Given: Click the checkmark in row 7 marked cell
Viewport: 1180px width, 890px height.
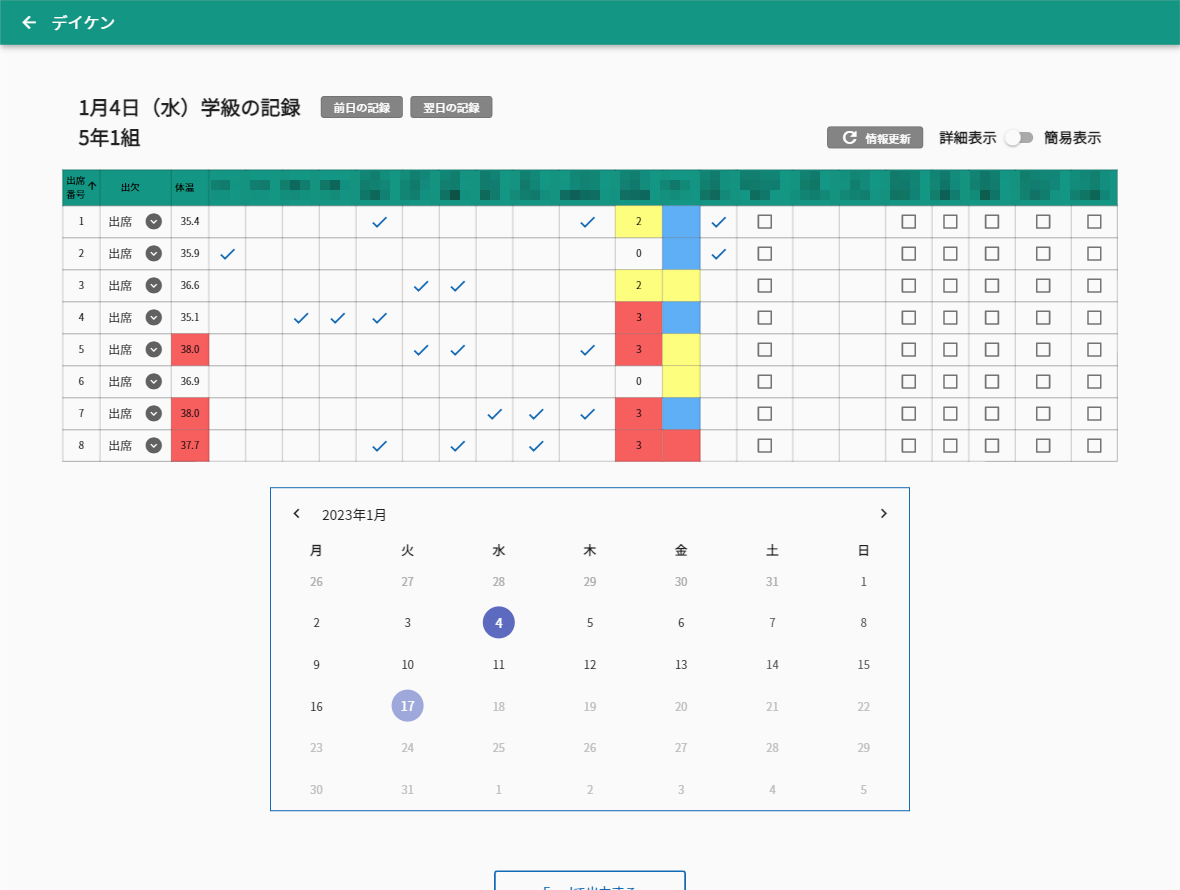Looking at the screenshot, I should pos(536,413).
